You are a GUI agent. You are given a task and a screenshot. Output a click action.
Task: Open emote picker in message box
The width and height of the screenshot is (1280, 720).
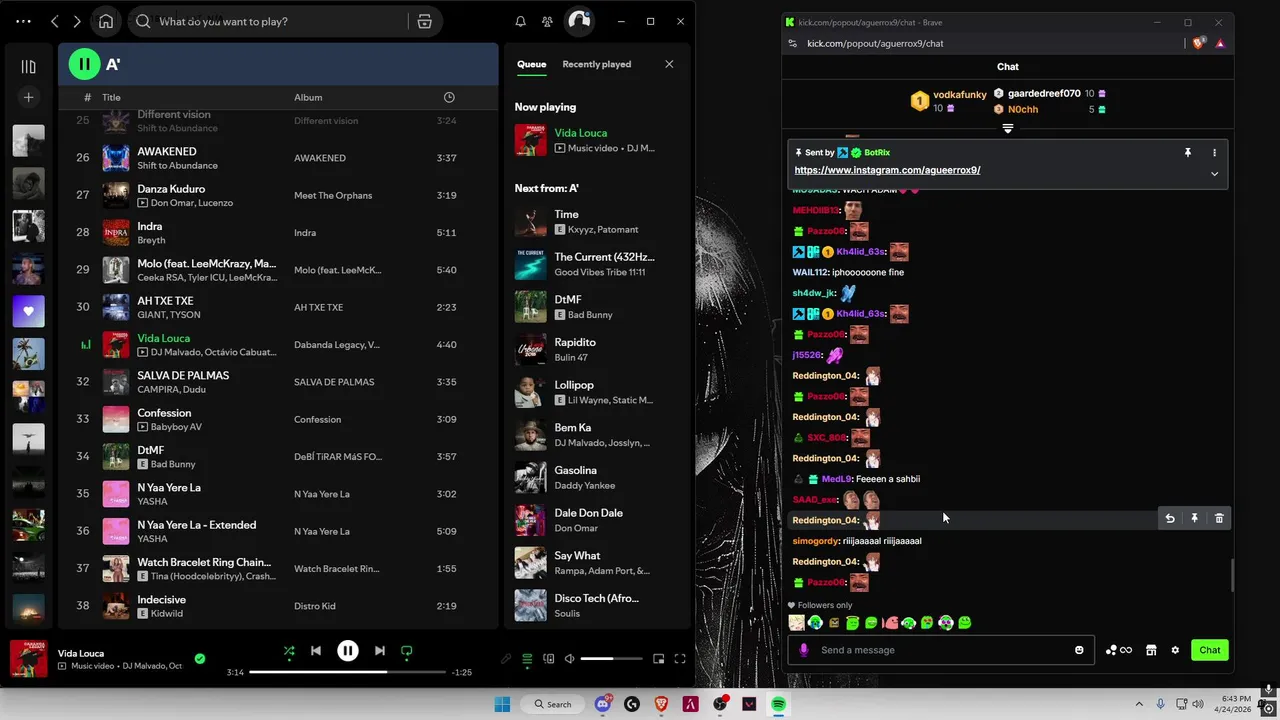point(1079,650)
